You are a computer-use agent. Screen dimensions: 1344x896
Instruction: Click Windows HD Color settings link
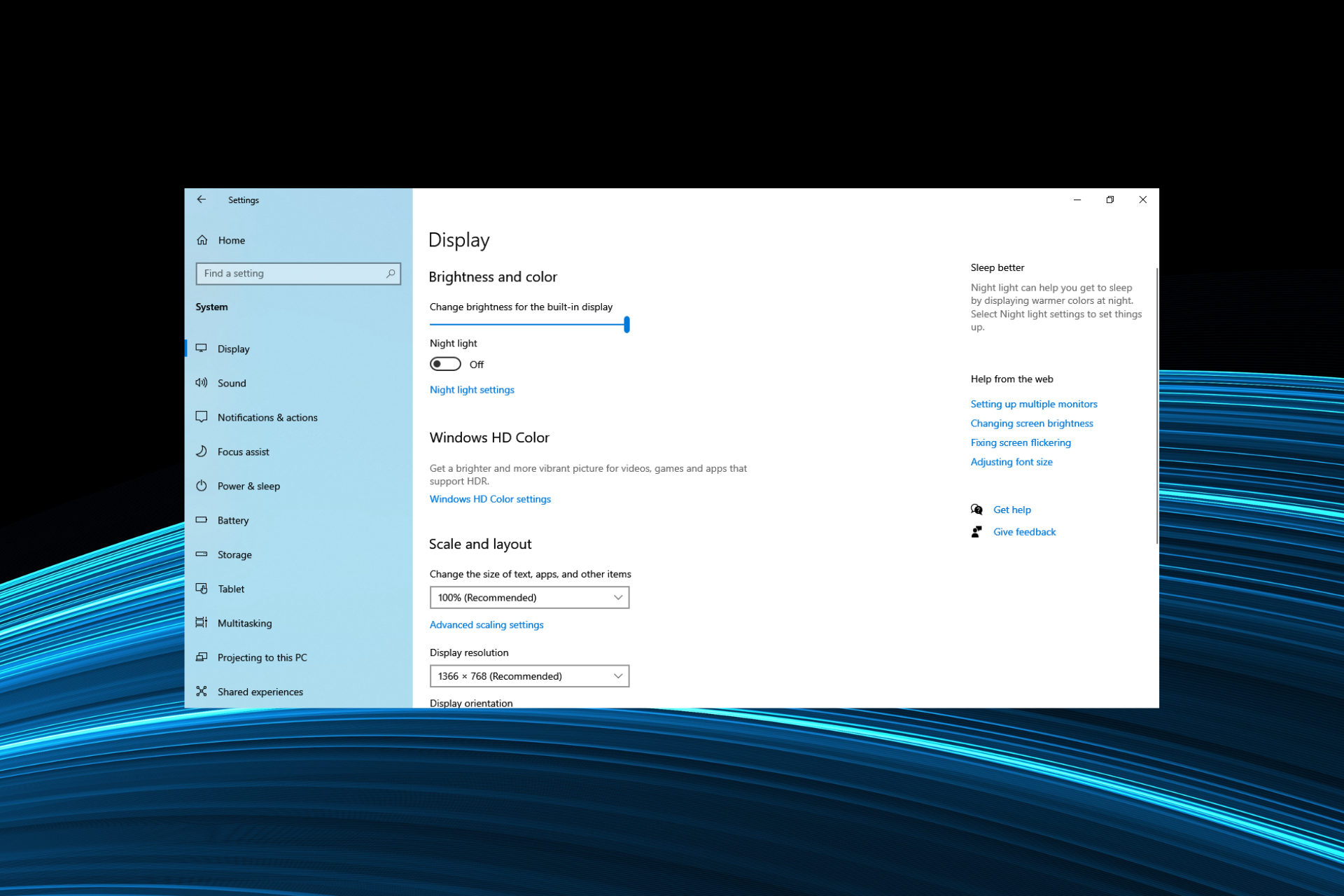(x=490, y=498)
